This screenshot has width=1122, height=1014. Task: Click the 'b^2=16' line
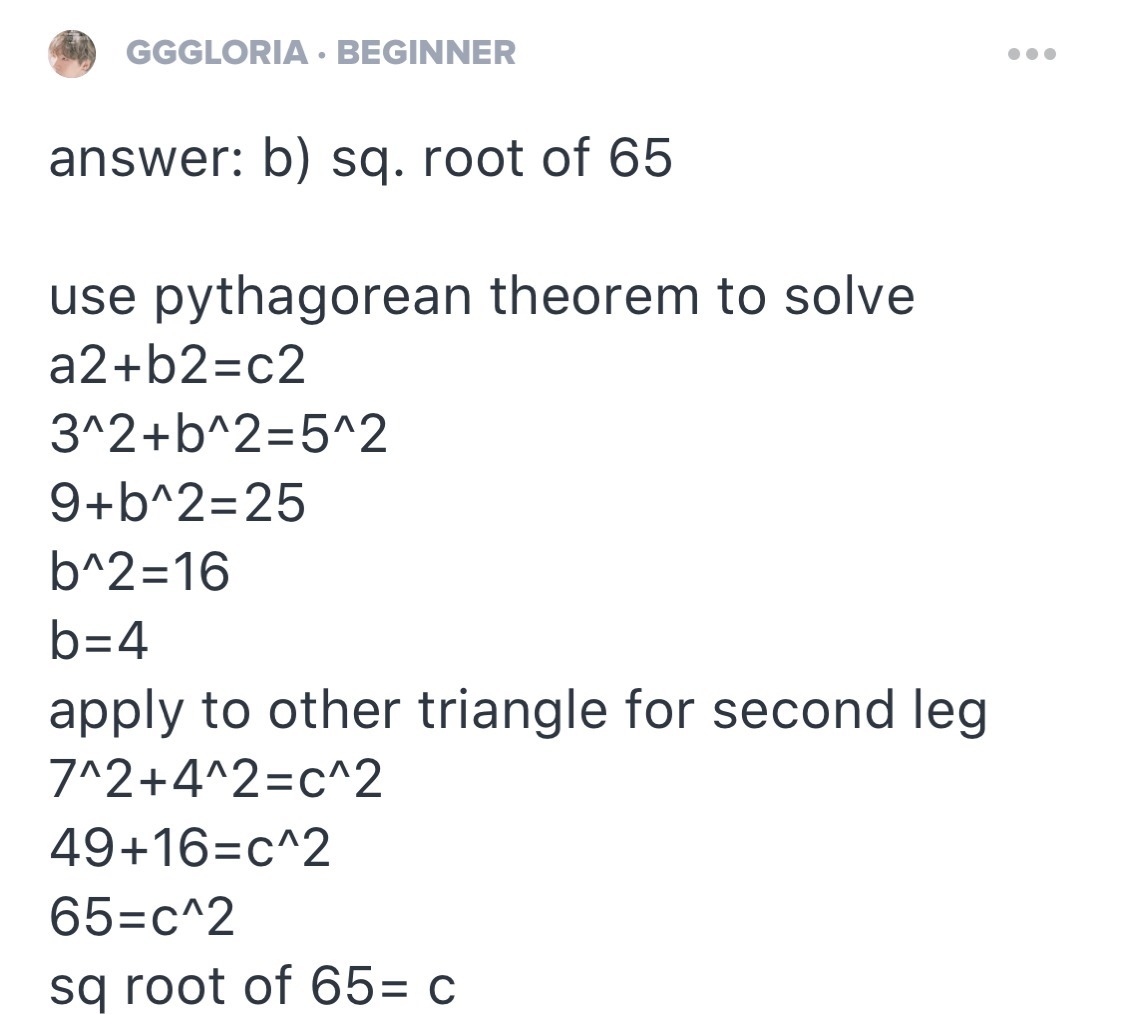pos(140,573)
